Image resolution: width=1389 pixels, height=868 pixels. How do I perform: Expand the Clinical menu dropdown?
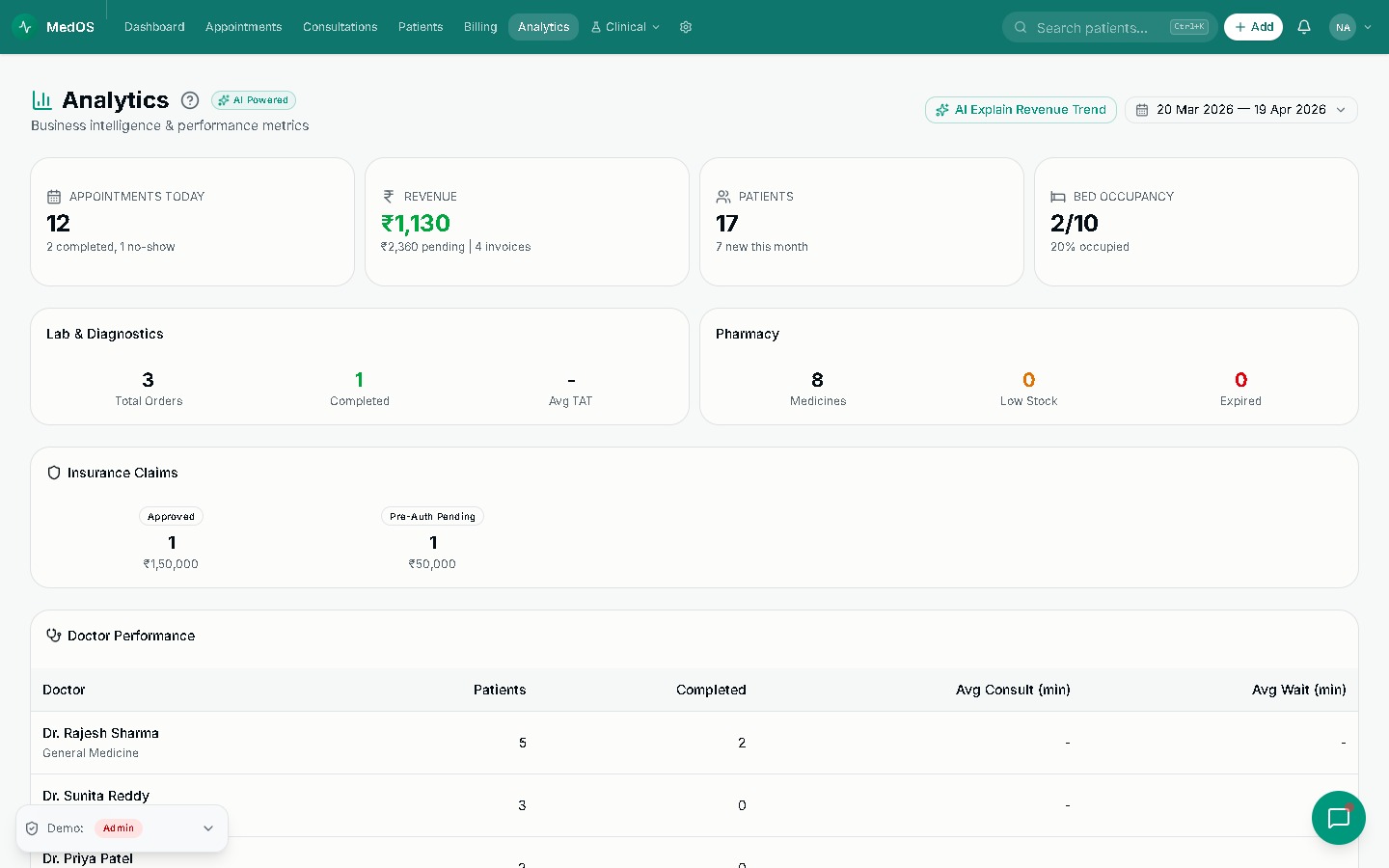pyautogui.click(x=626, y=27)
